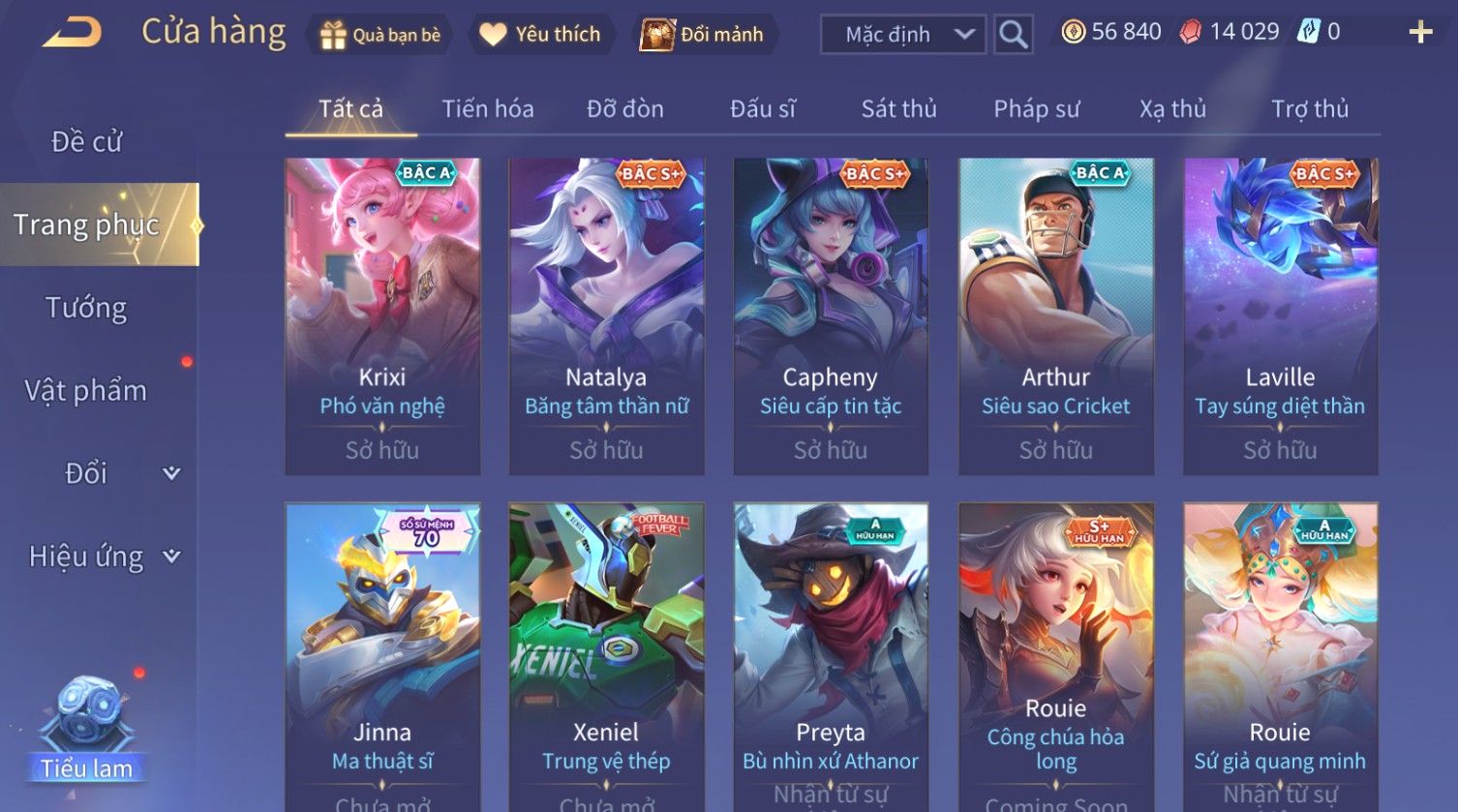The width and height of the screenshot is (1458, 812).
Task: Open the Mặc định sort dropdown
Action: click(902, 34)
